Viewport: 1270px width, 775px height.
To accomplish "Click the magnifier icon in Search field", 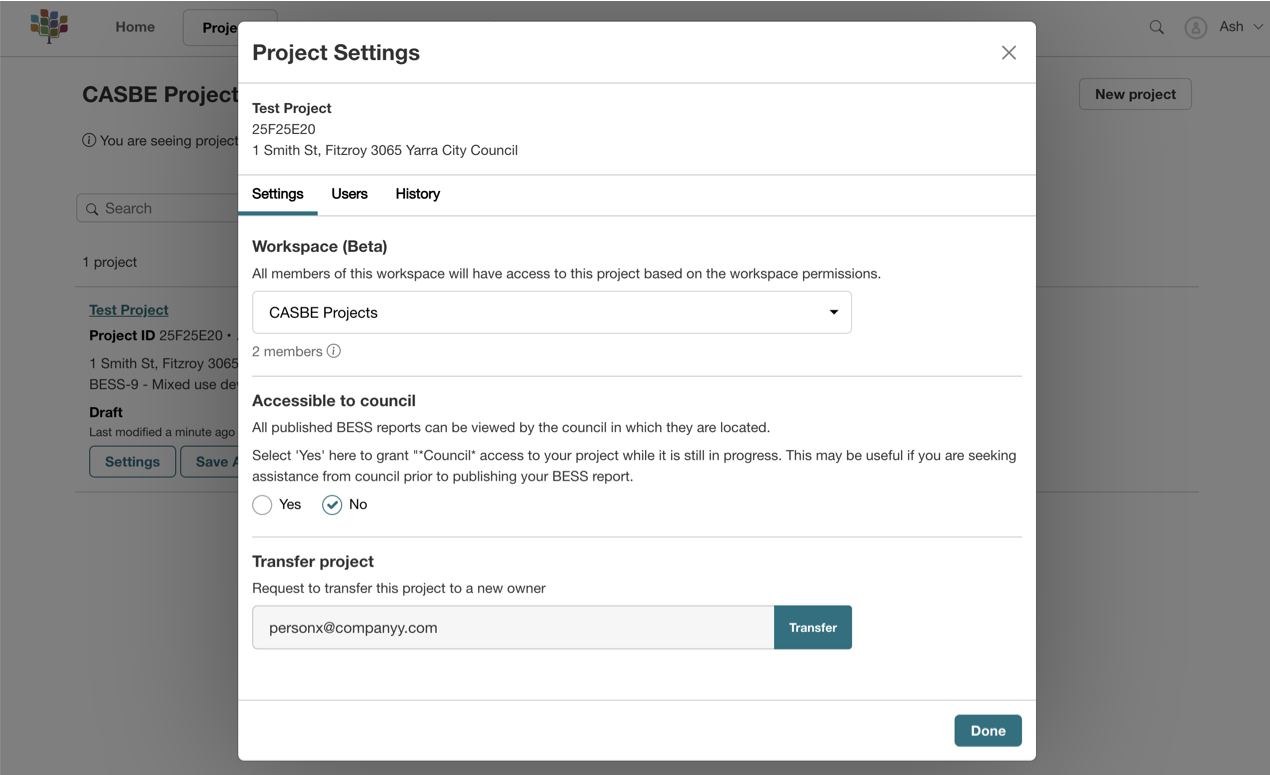I will point(92,209).
